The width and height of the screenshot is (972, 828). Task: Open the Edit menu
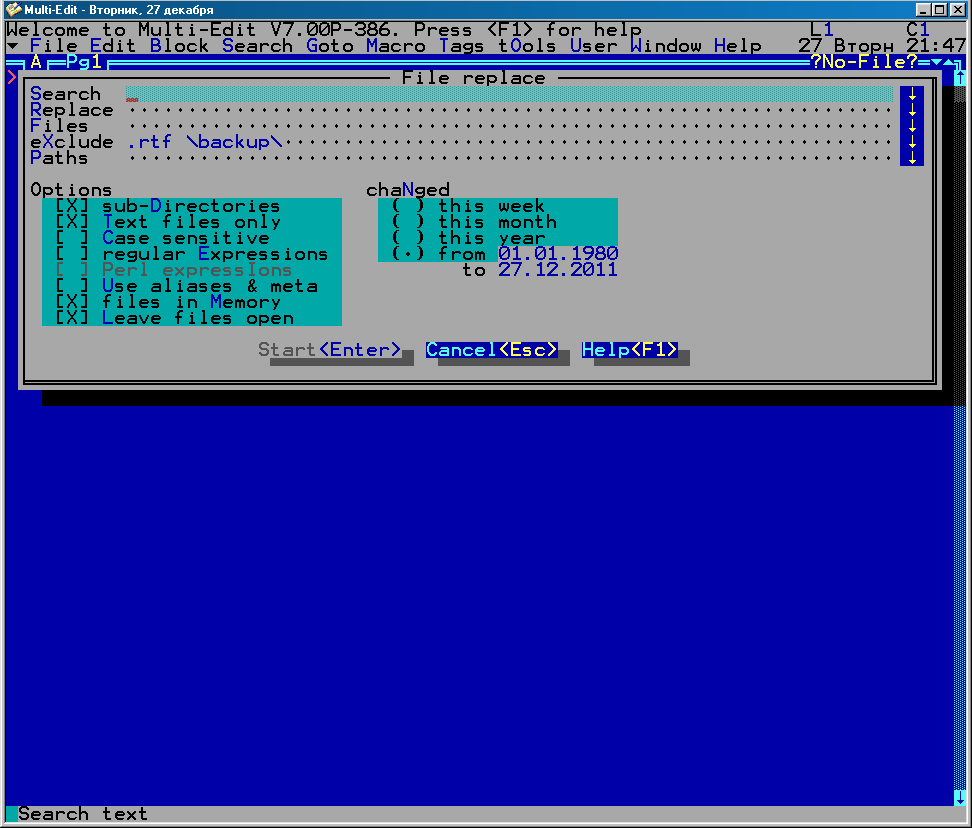click(113, 46)
